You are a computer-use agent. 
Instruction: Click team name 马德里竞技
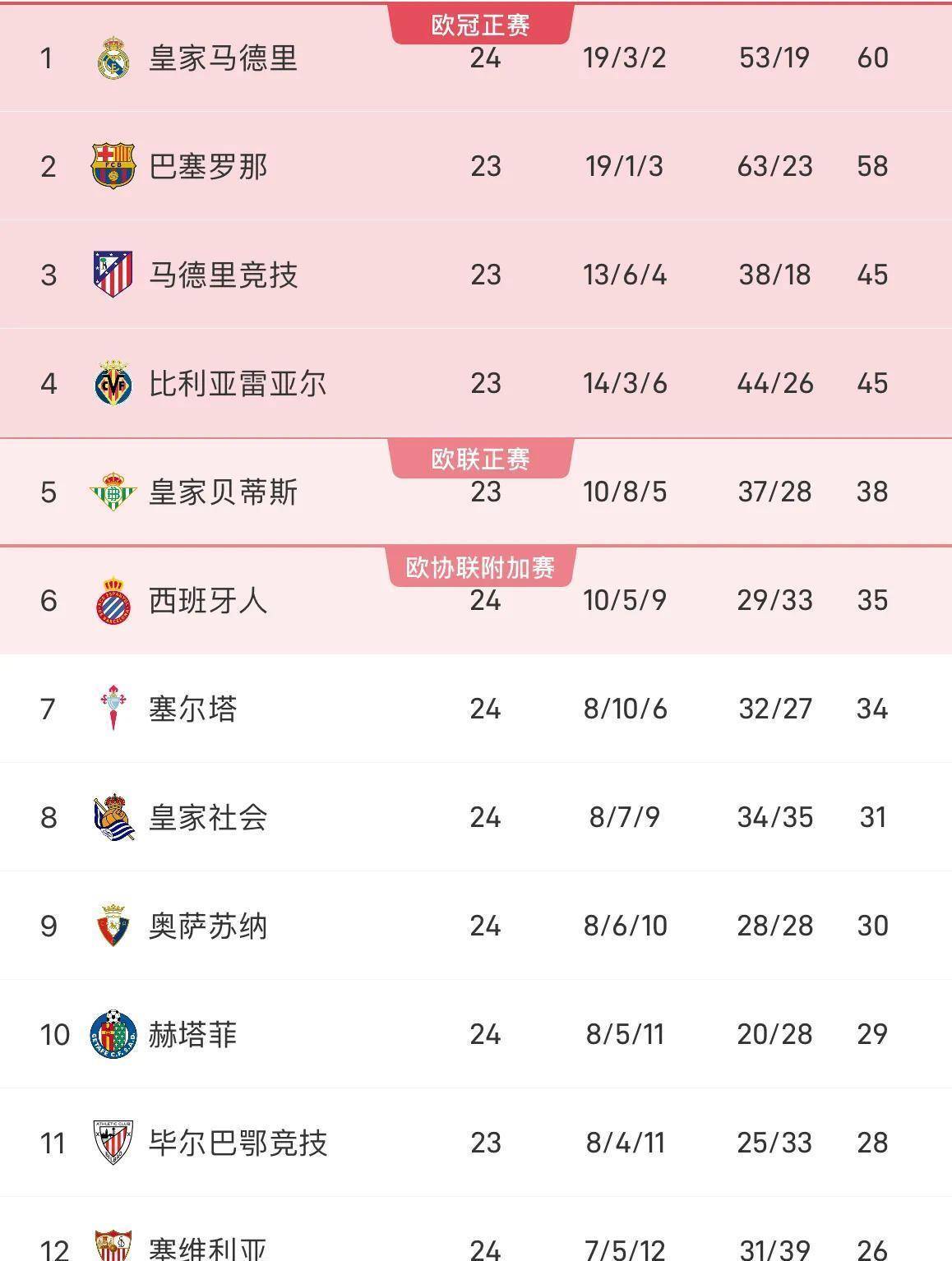click(223, 275)
